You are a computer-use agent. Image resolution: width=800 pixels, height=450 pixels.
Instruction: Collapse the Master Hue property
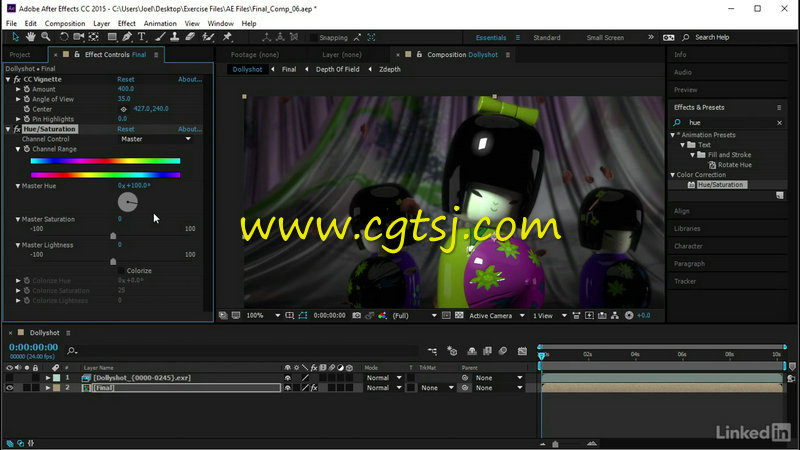coord(18,186)
